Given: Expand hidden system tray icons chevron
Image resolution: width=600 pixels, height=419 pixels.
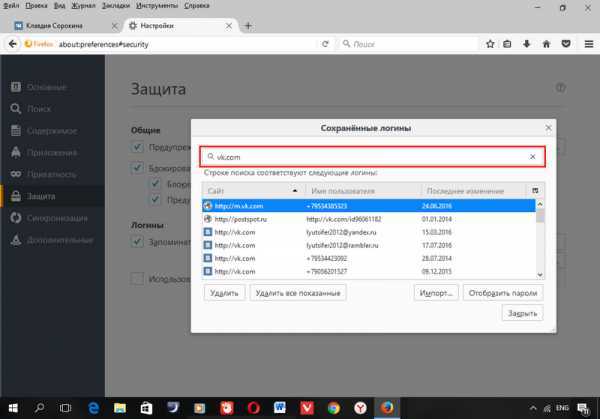Looking at the screenshot, I should click(533, 408).
